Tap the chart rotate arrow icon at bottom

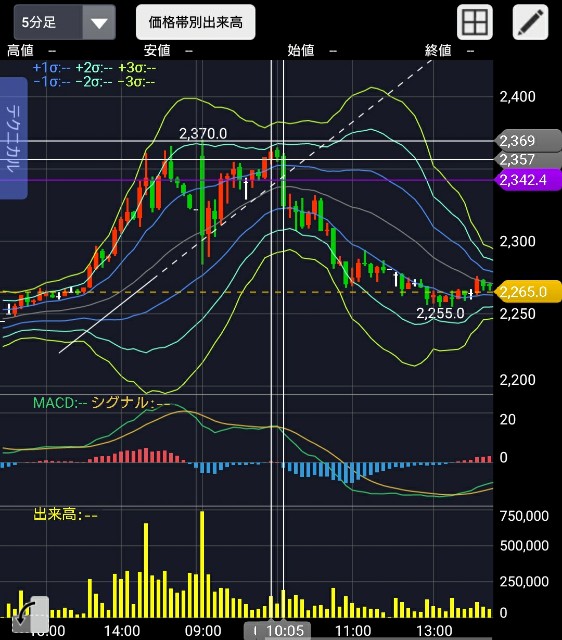(31, 613)
